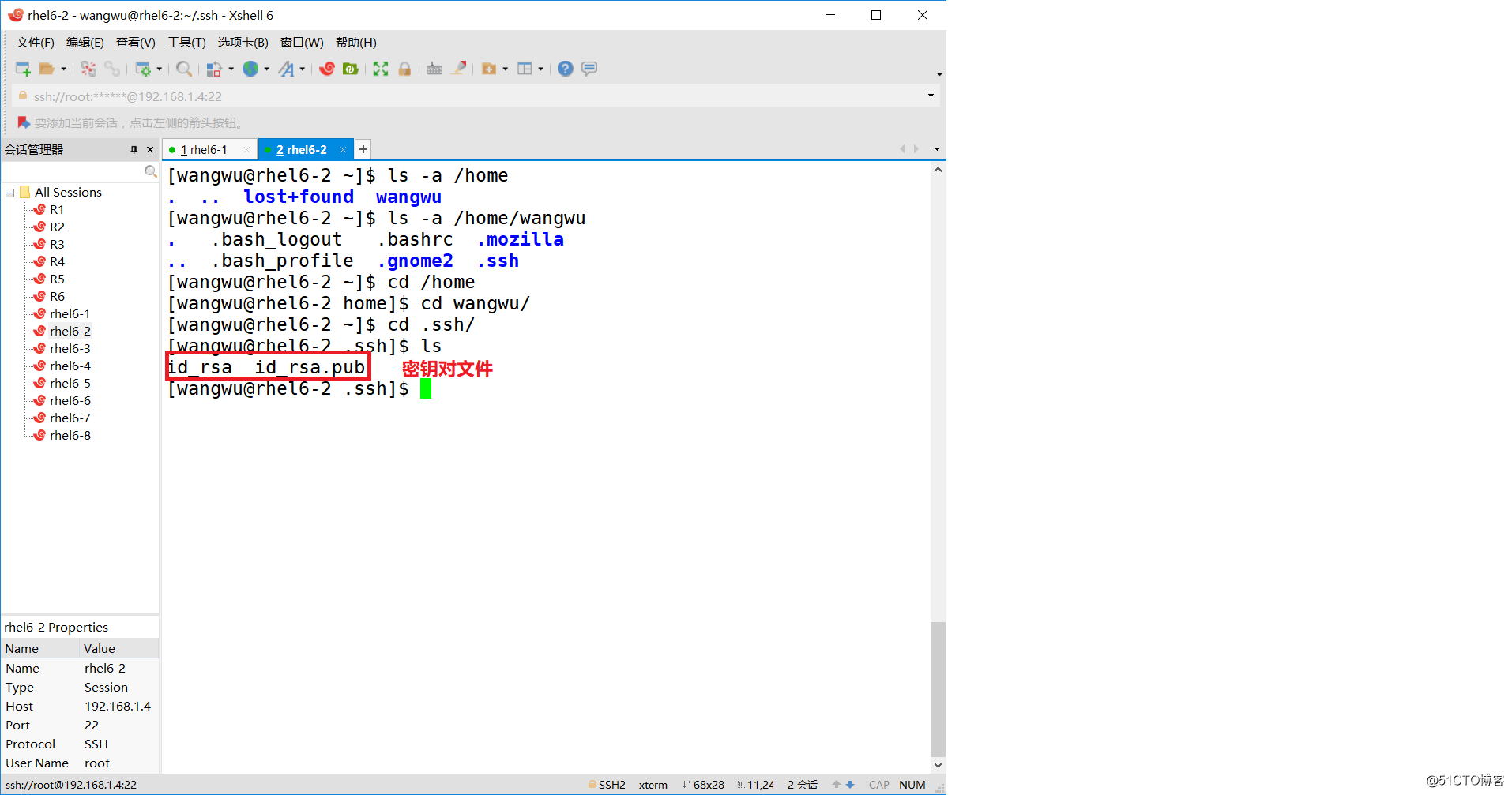Open the blue Help question-mark icon
1512x795 pixels.
pos(565,69)
